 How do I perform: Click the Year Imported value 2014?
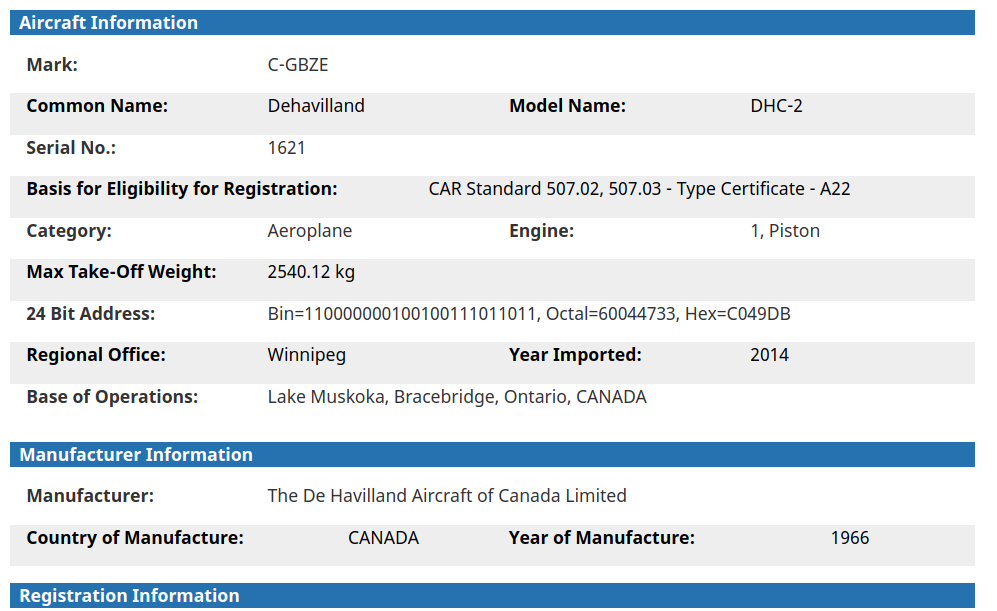click(x=769, y=355)
